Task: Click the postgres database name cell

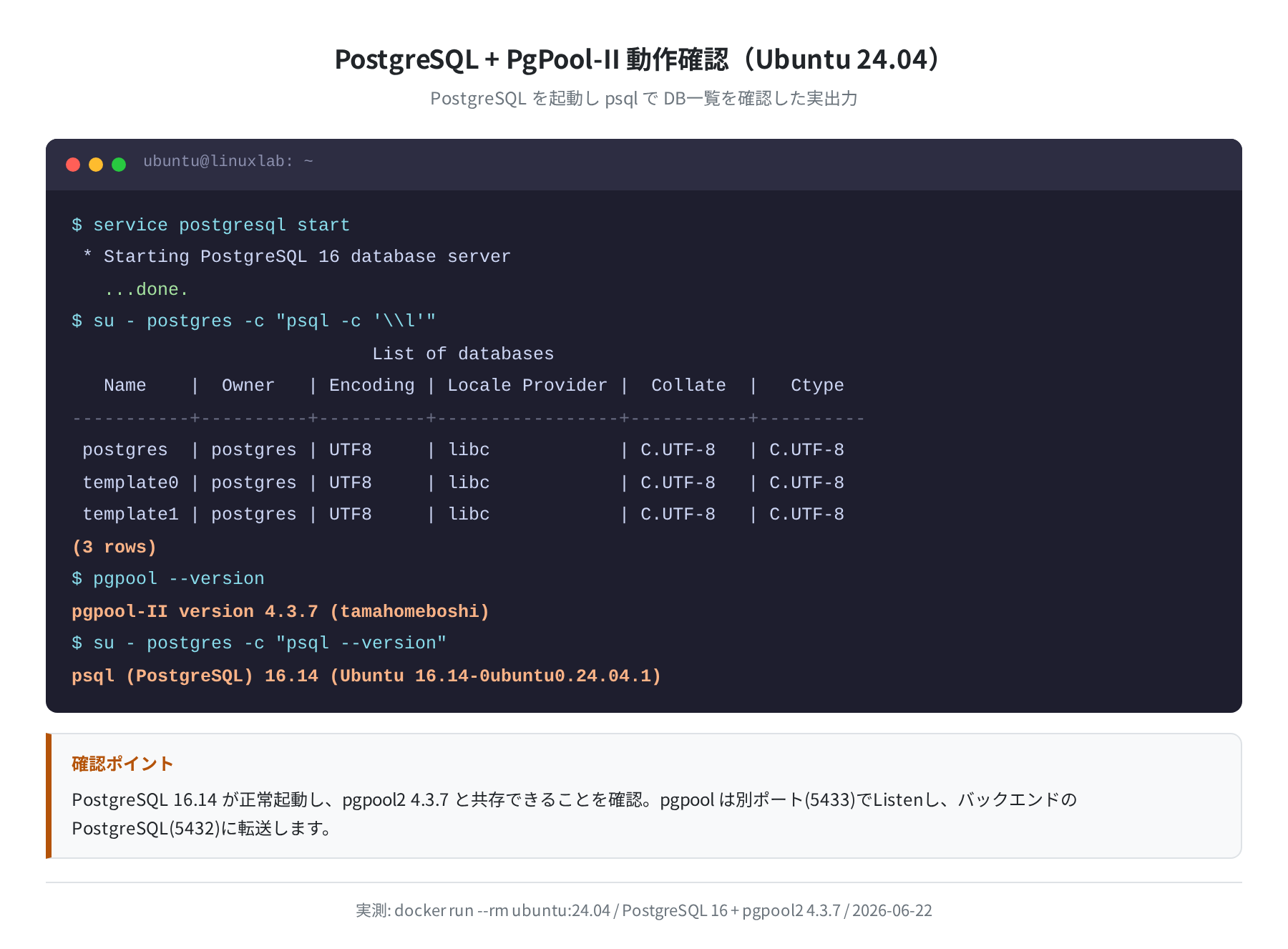Action: 125,450
